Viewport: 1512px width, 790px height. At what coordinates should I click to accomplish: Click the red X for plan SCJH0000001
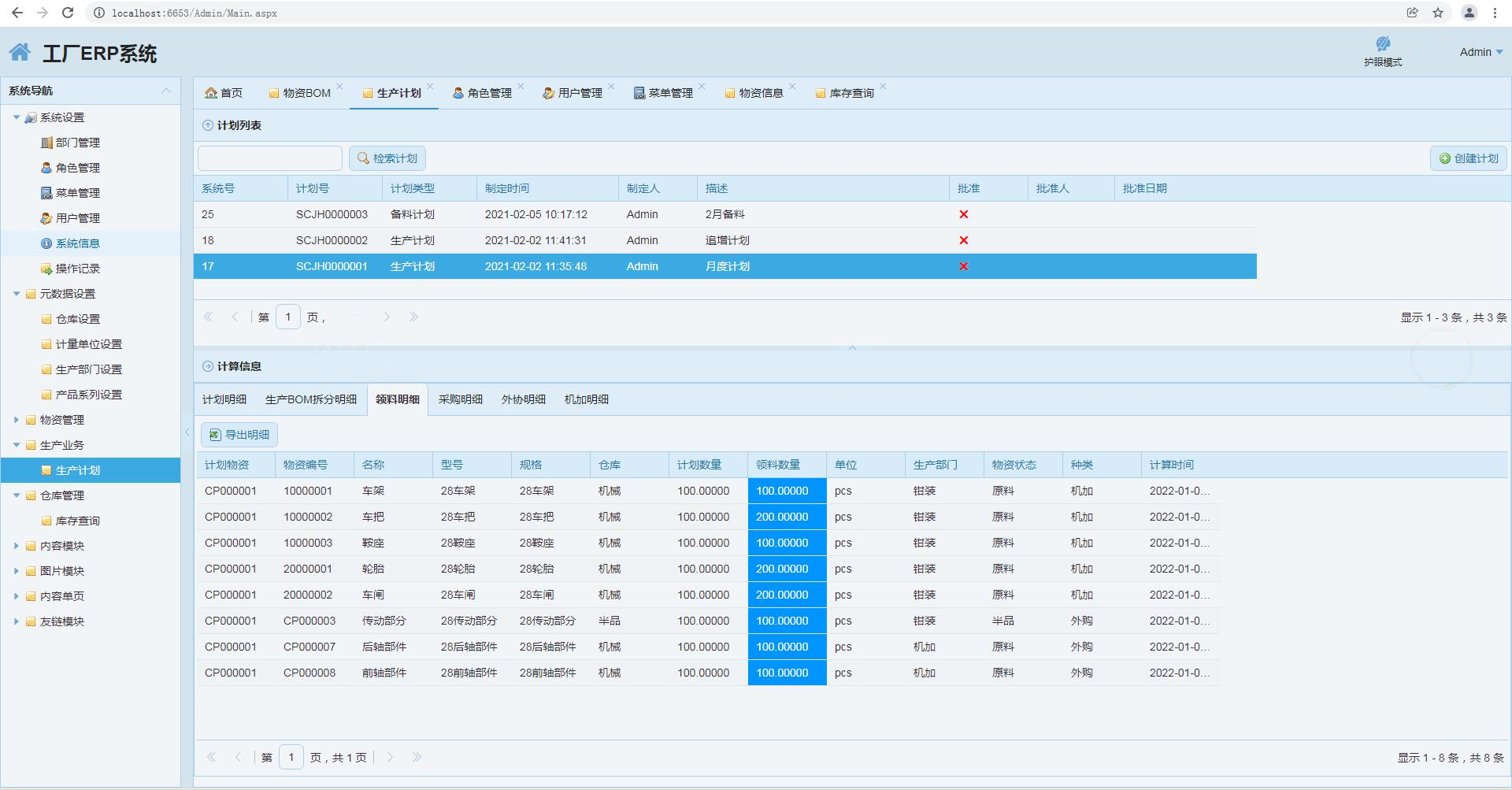964,266
